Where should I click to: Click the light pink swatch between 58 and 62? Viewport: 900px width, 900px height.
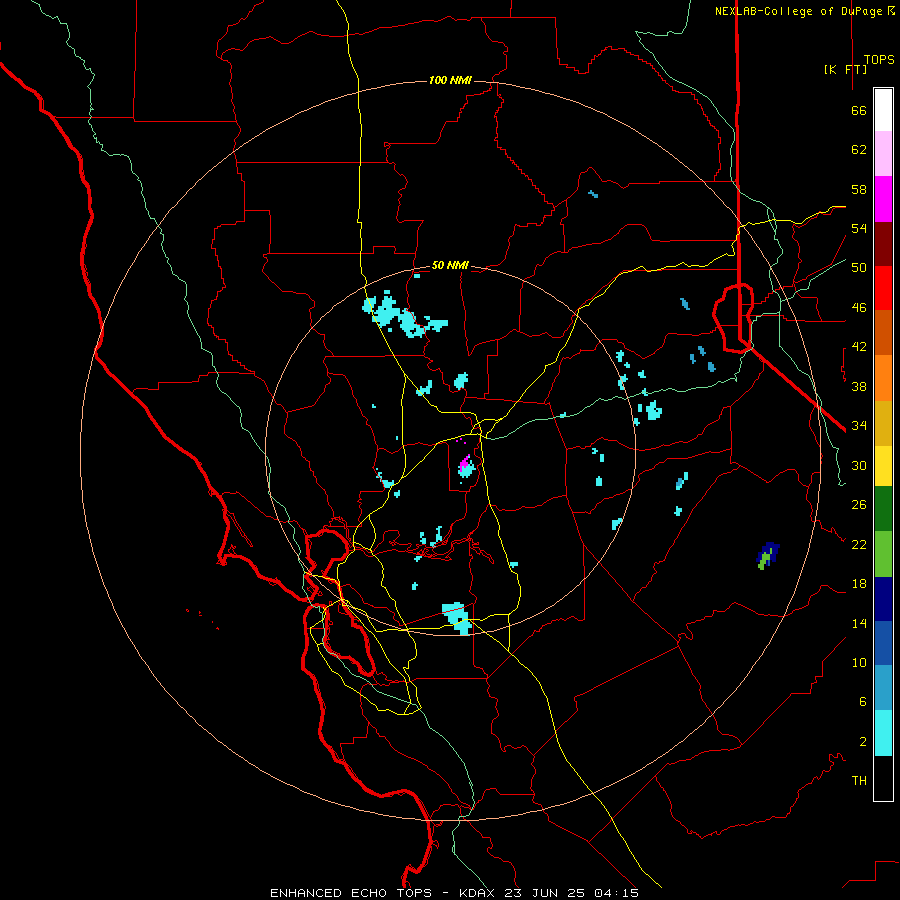click(883, 154)
